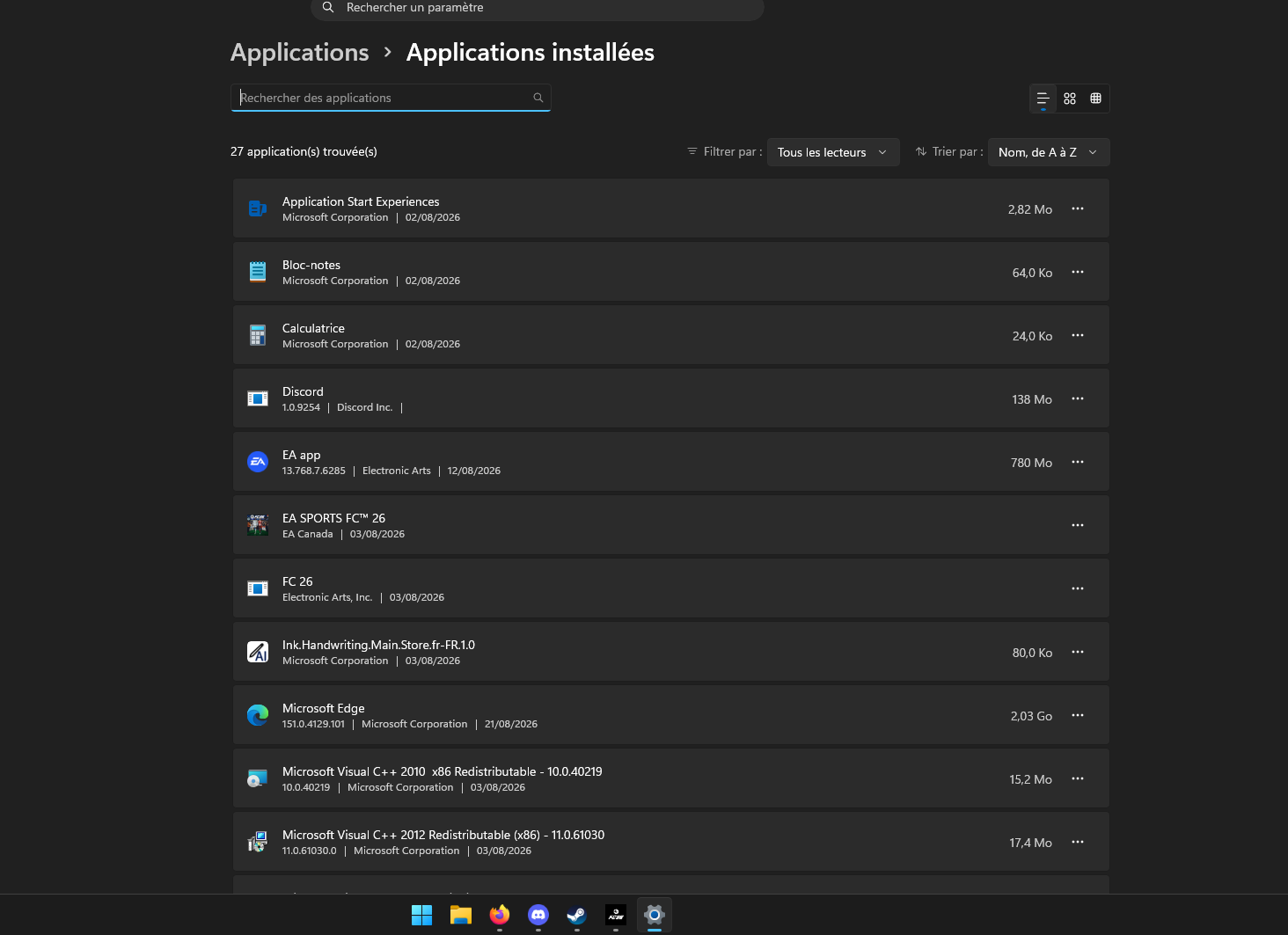This screenshot has height=935, width=1288.
Task: Click the Application Start Experiences app icon
Action: (258, 208)
